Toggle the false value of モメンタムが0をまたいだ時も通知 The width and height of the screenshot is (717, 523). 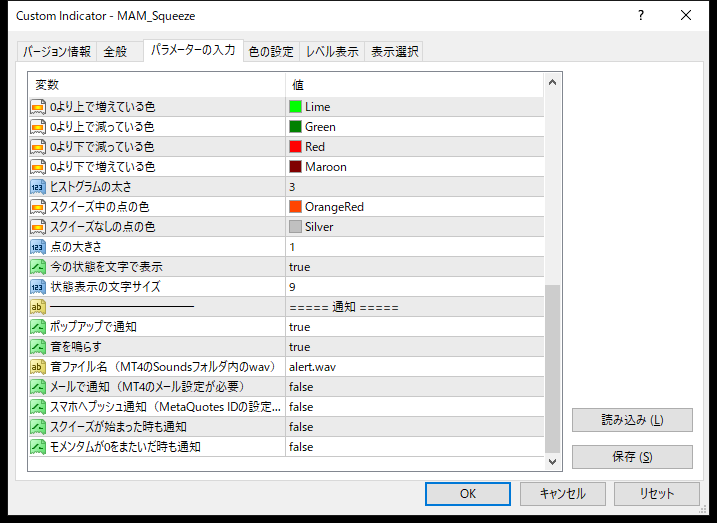pos(415,447)
